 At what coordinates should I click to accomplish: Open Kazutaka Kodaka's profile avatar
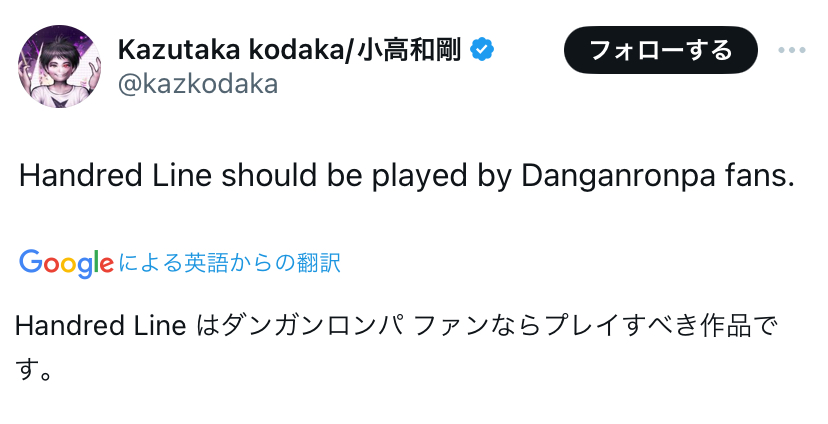click(x=59, y=67)
